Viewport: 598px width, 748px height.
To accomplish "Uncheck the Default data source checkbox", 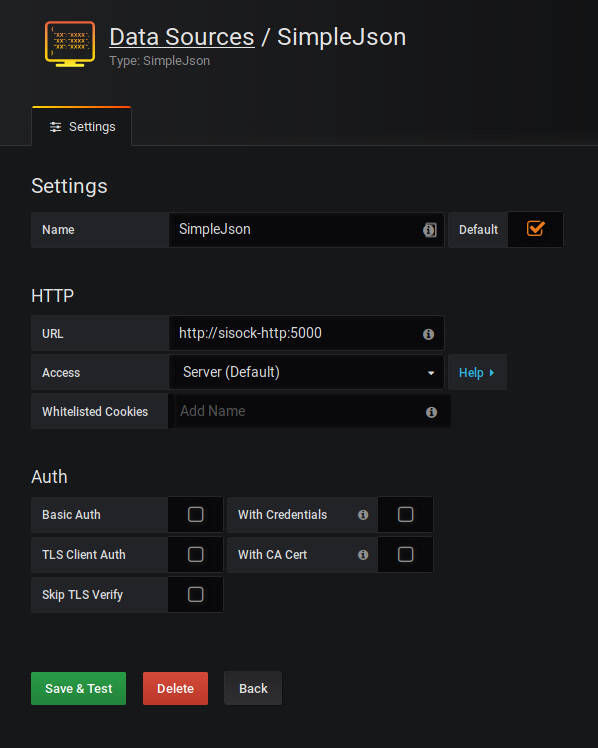I will 536,229.
